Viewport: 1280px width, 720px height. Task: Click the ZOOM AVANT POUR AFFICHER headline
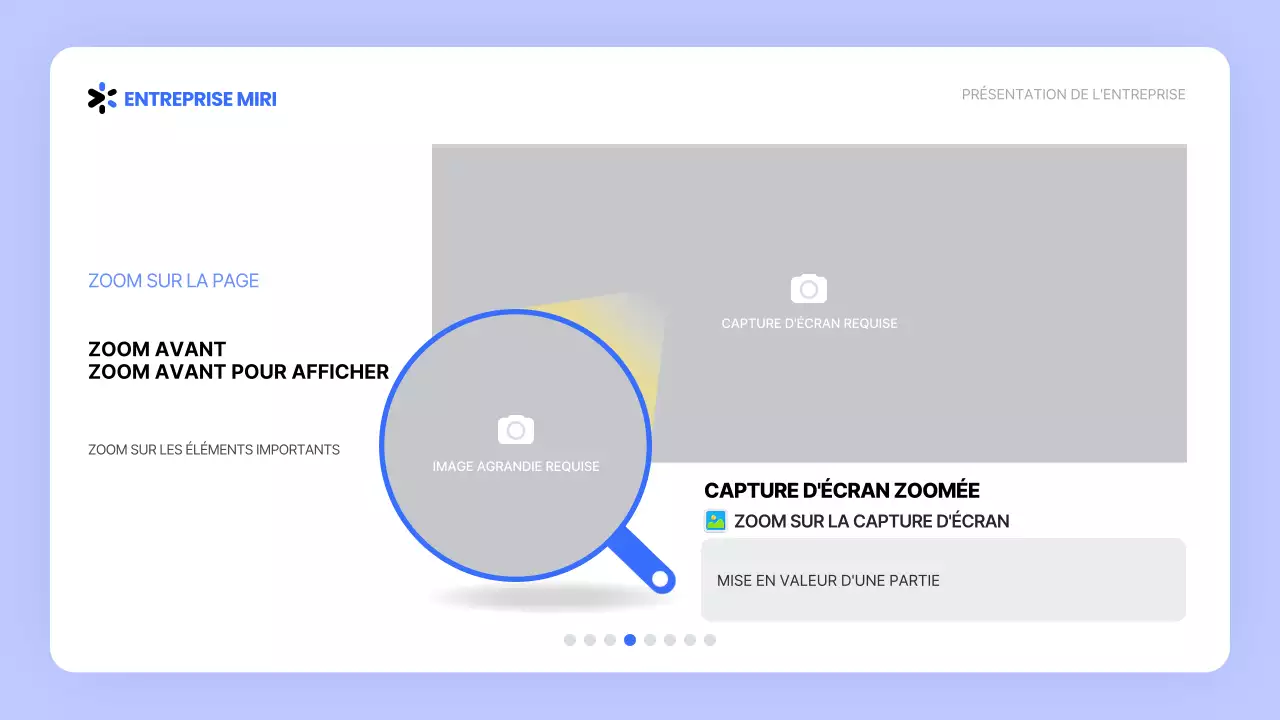point(237,372)
